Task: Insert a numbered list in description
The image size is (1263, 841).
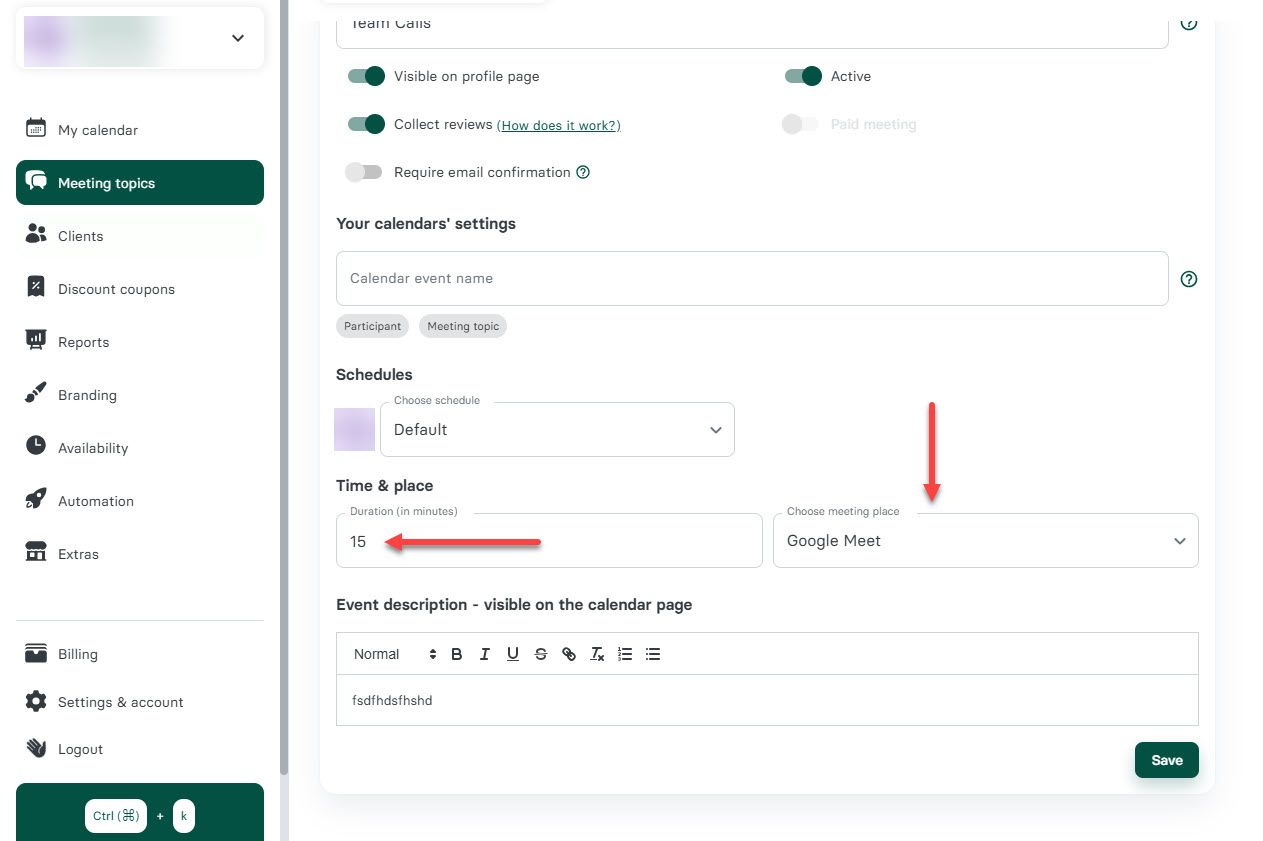Action: (x=625, y=654)
